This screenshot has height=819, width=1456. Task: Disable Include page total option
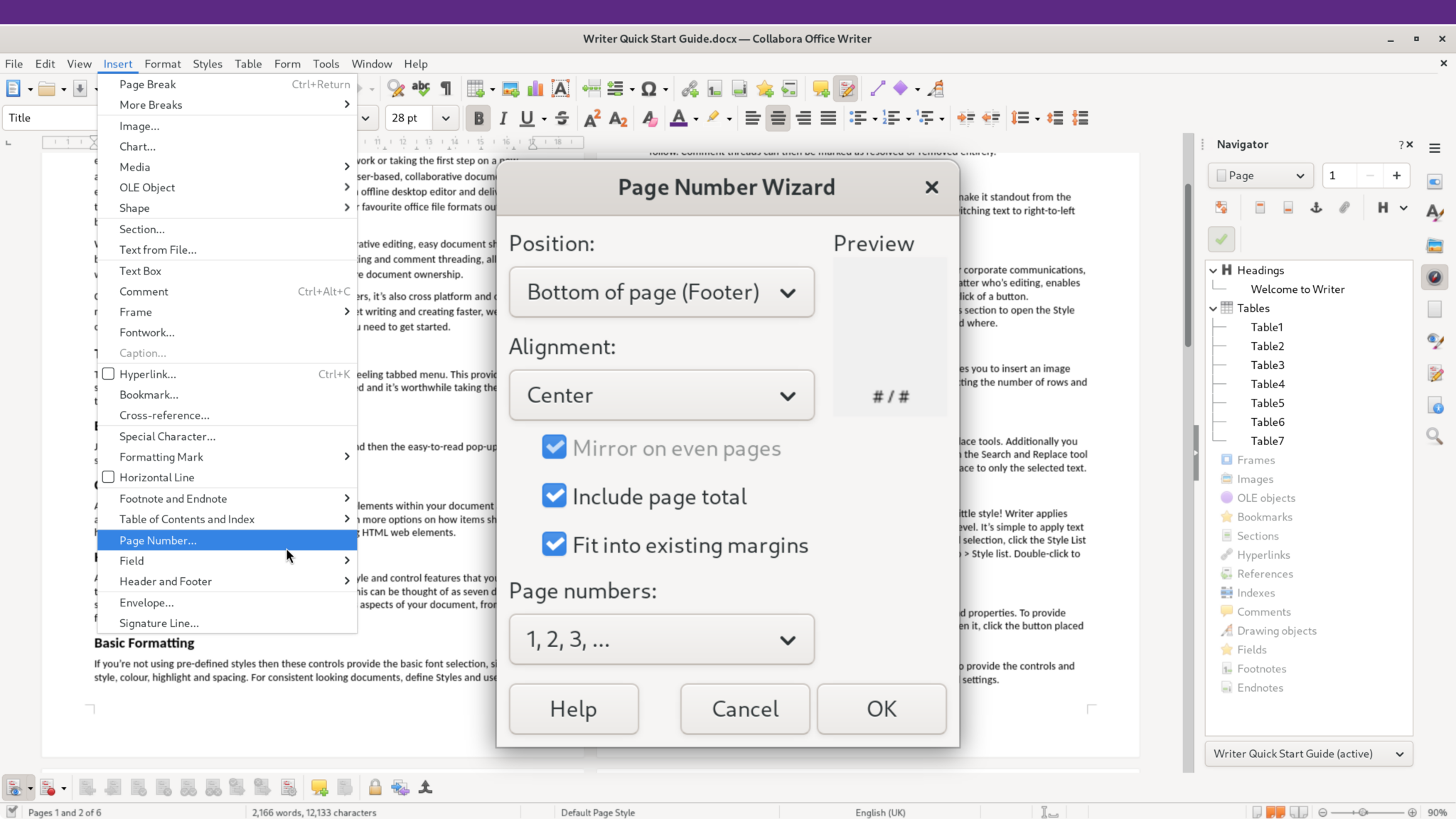555,496
